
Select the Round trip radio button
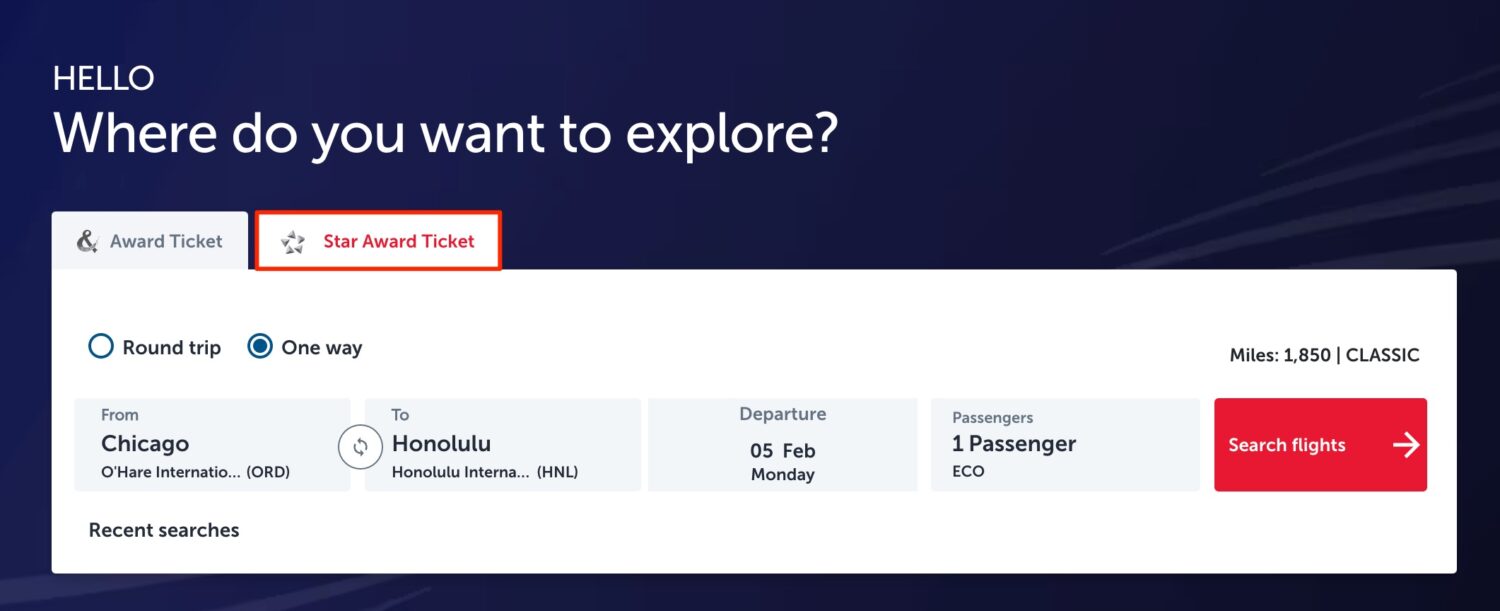(x=101, y=347)
